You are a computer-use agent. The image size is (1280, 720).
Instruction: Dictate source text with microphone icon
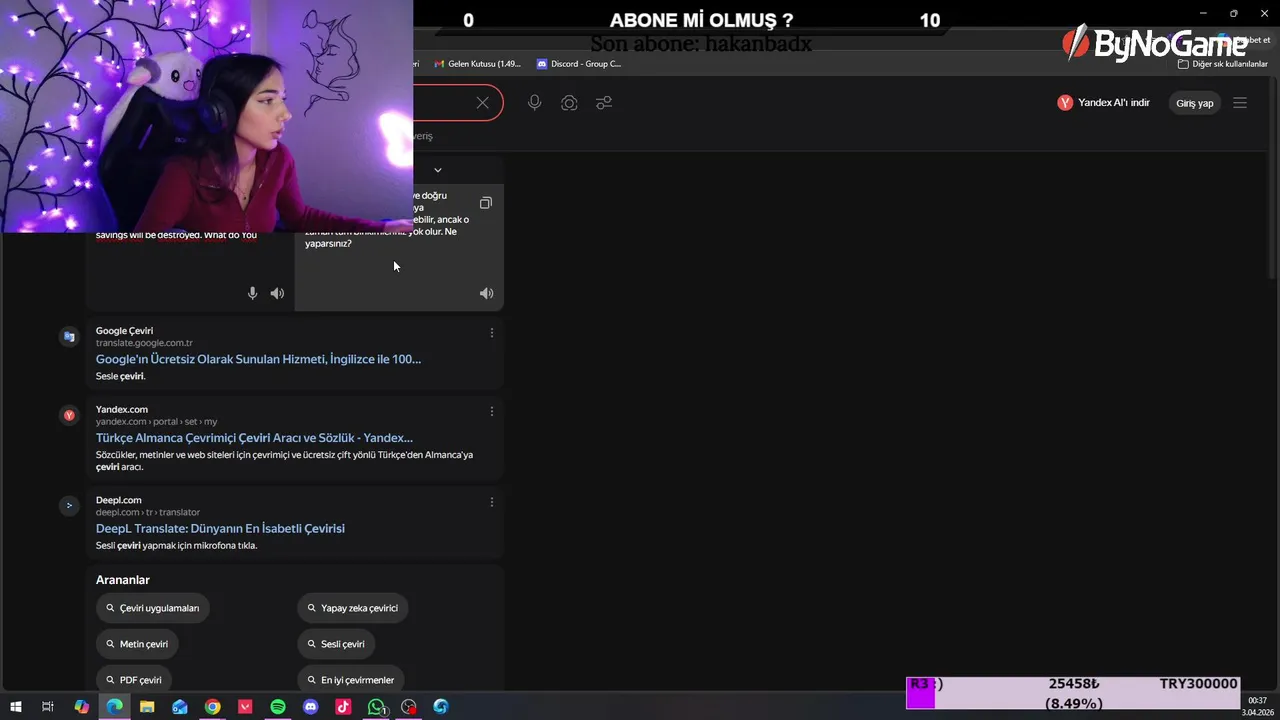click(252, 293)
